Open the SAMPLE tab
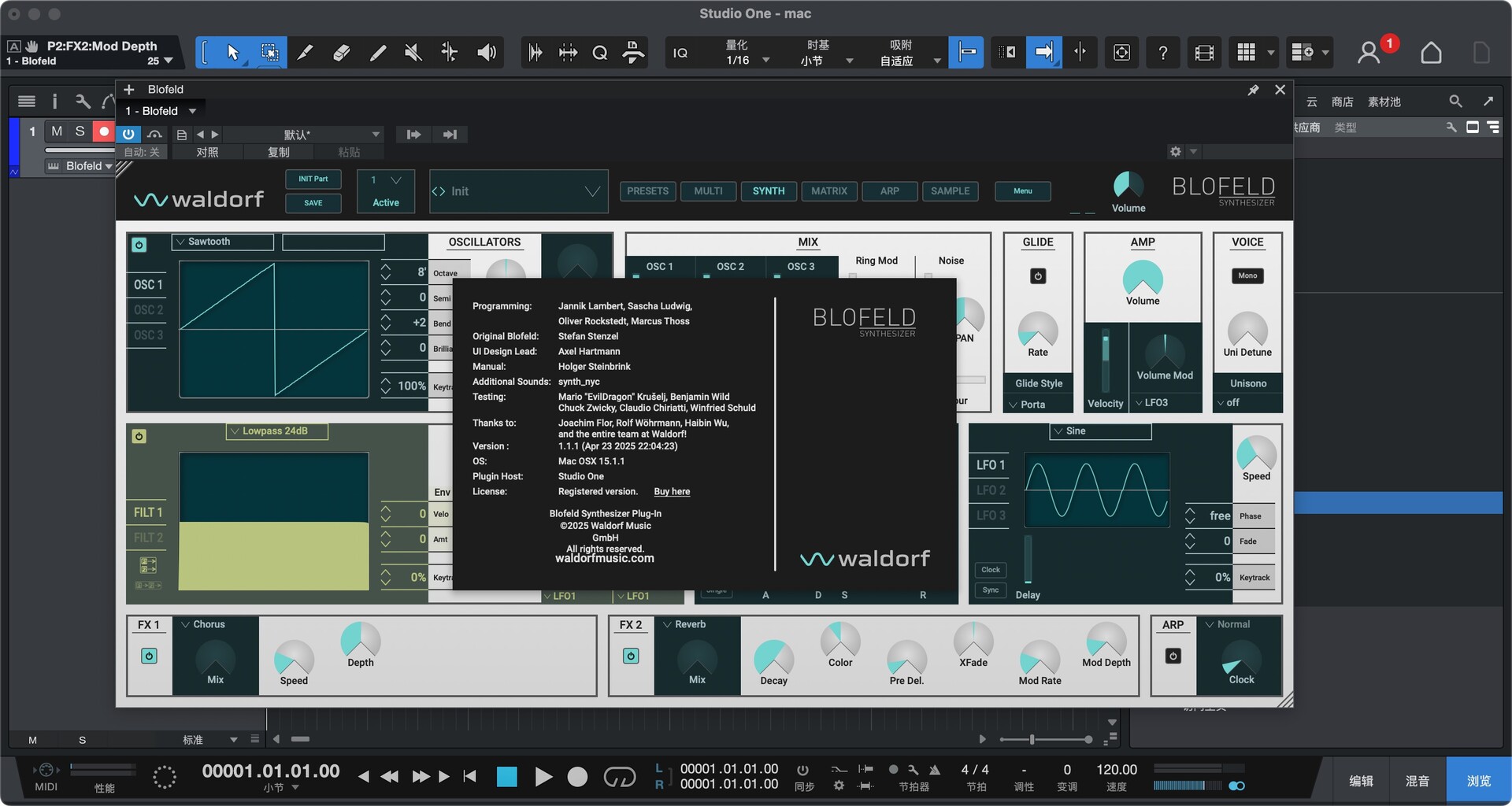Image resolution: width=1512 pixels, height=806 pixels. 951,191
